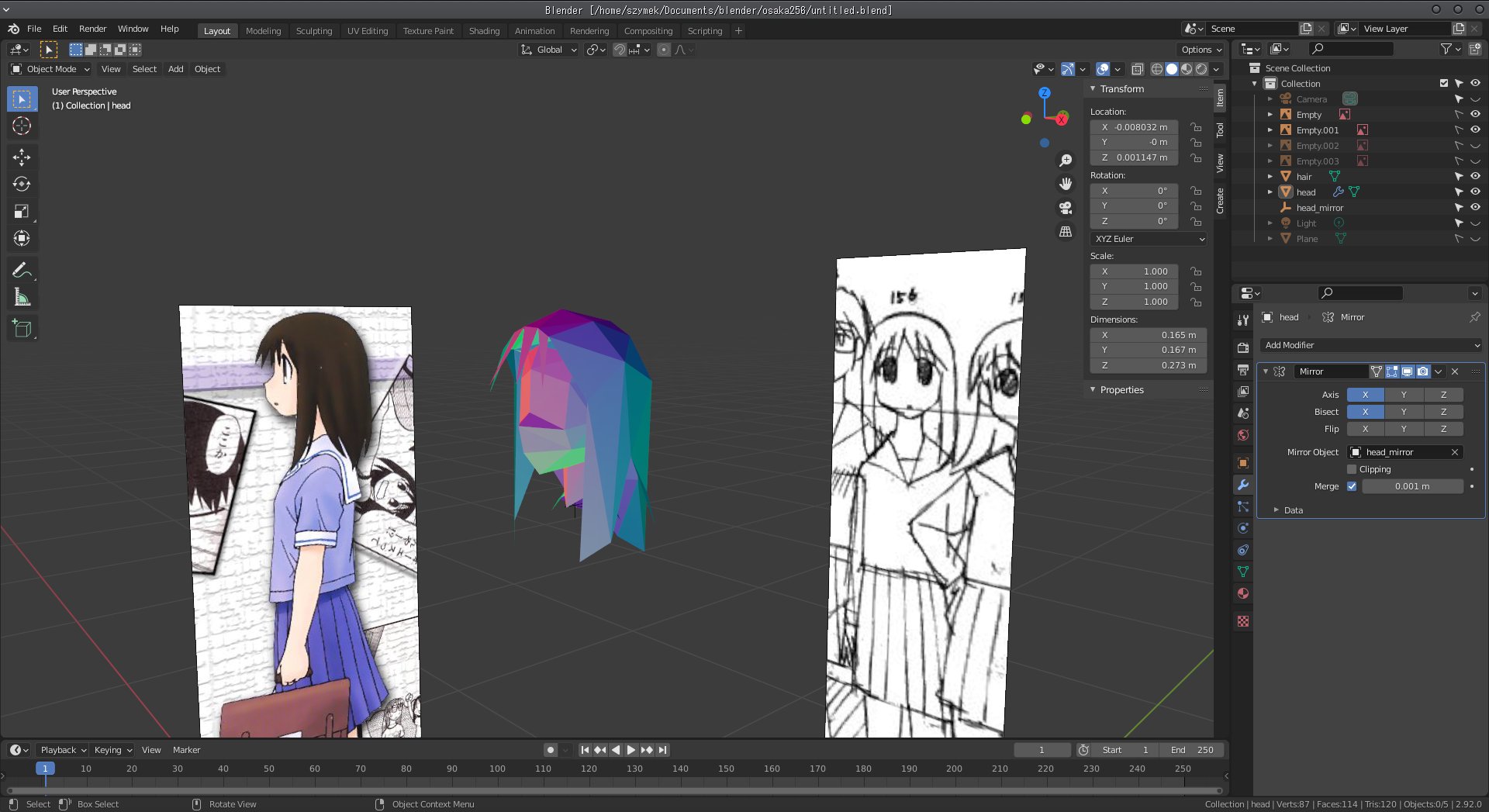The image size is (1489, 812).
Task: Switch to the Sculpting workspace tab
Action: (x=313, y=31)
